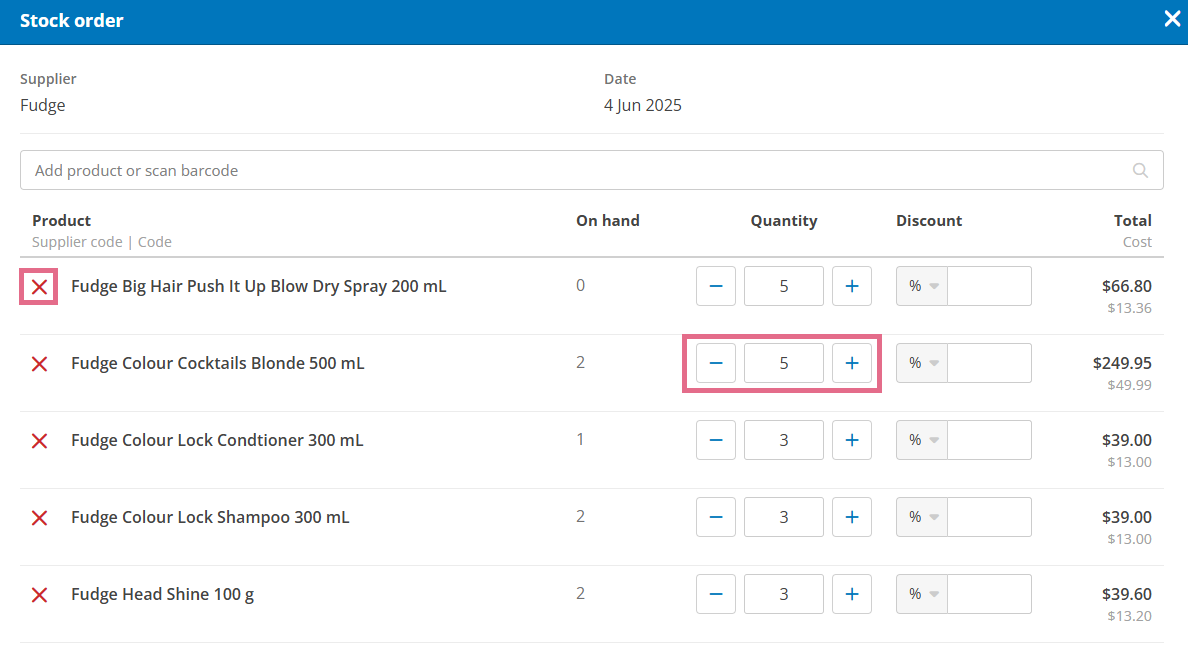The width and height of the screenshot is (1188, 645).
Task: Click the quantity field for Colour Lock Shampoo
Action: [784, 517]
